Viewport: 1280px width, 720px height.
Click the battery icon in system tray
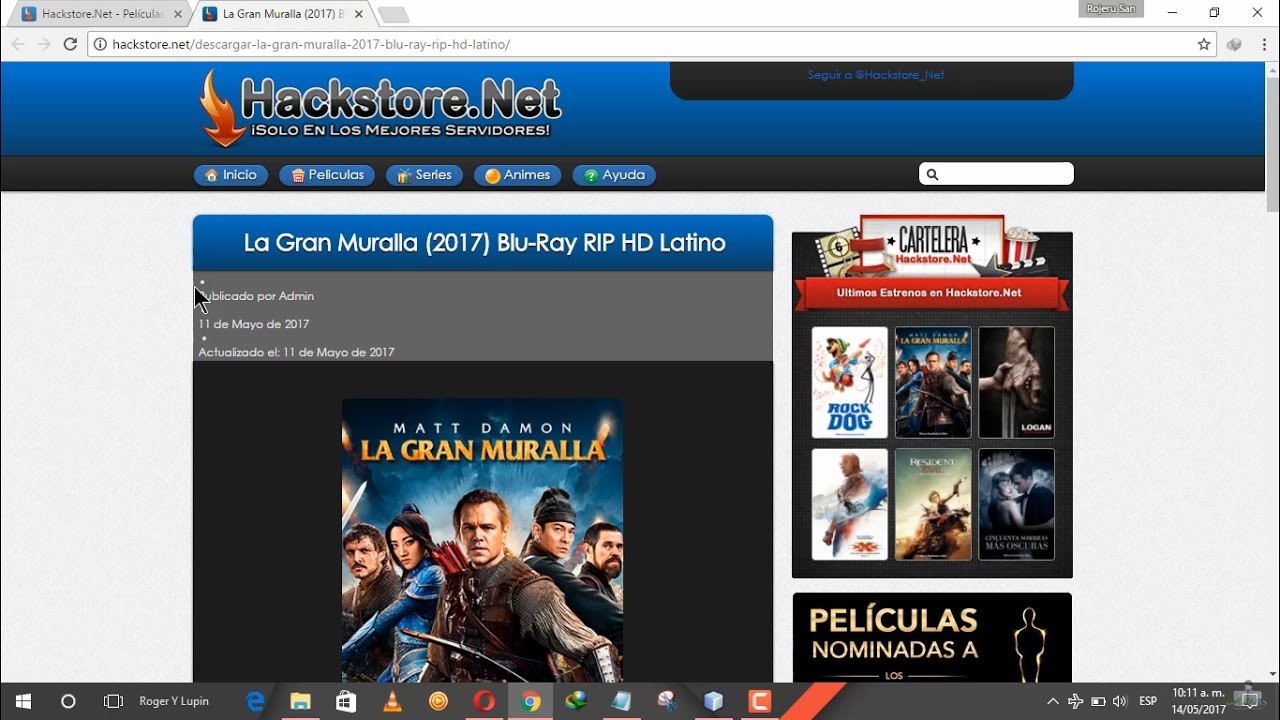pos(1098,701)
